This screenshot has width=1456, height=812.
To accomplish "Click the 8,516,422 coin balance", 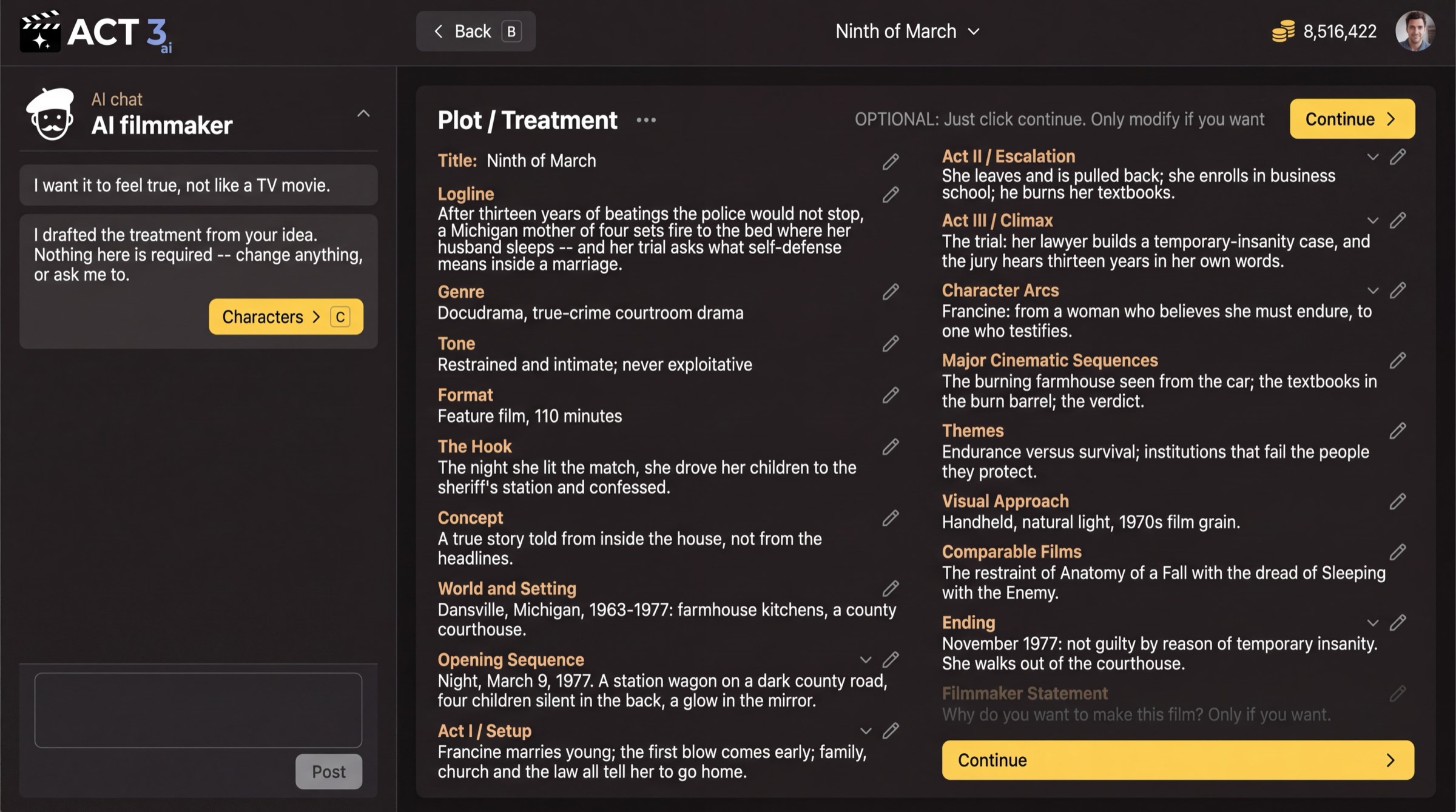I will point(1340,32).
